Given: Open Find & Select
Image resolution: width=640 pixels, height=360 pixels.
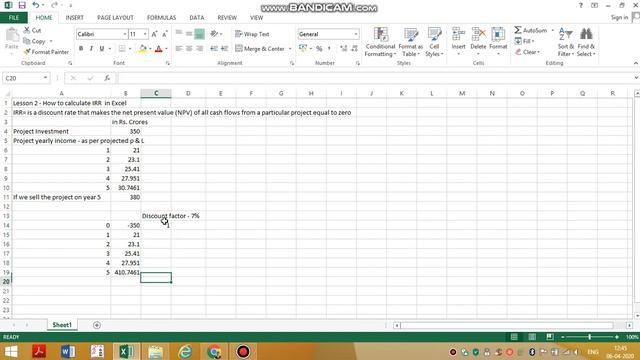Looking at the screenshot, I should 586,42.
